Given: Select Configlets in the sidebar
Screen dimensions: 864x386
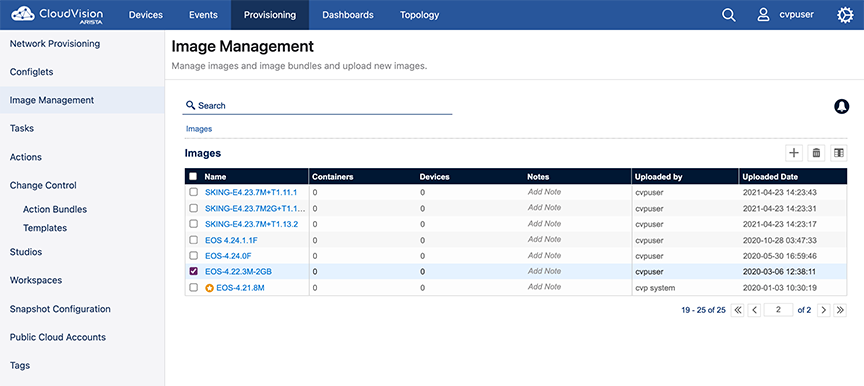Looking at the screenshot, I should point(31,72).
